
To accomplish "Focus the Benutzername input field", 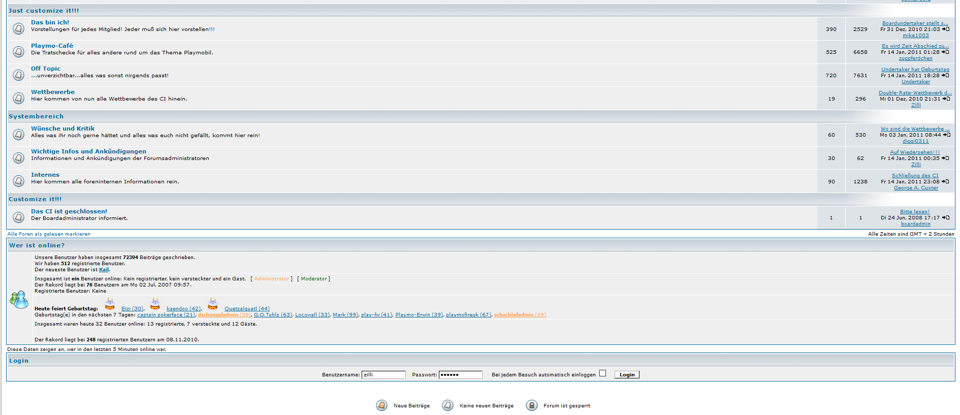I will (x=383, y=374).
